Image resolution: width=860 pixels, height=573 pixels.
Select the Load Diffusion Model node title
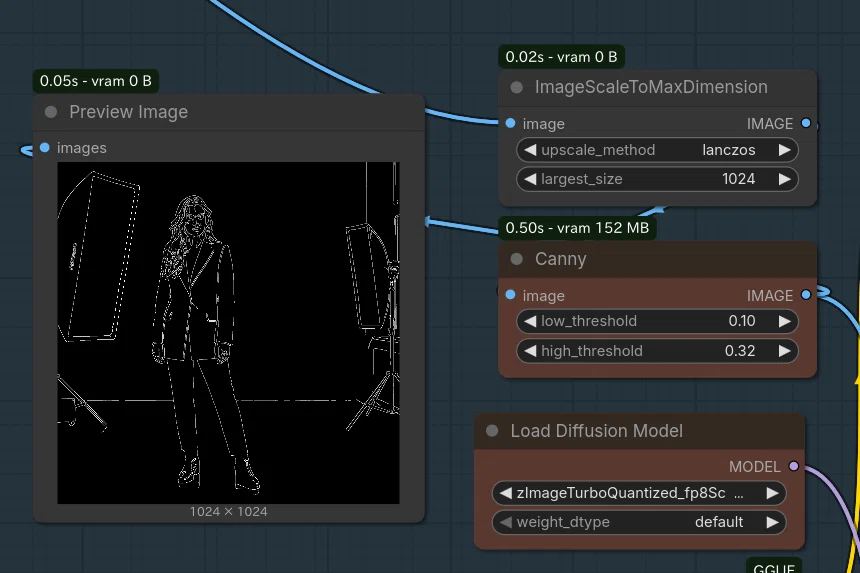pyautogui.click(x=597, y=431)
